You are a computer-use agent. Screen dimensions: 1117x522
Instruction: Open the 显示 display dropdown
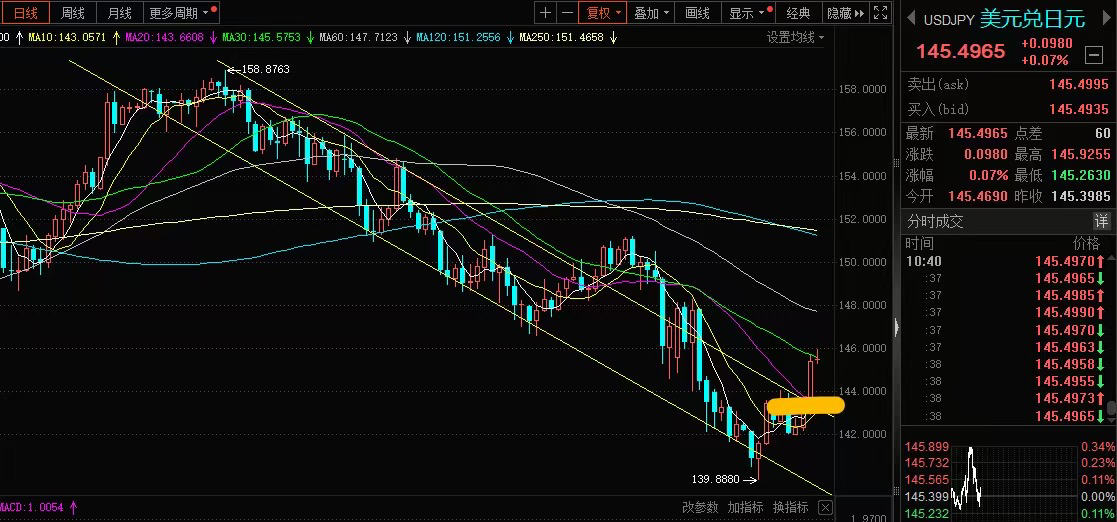coord(747,13)
